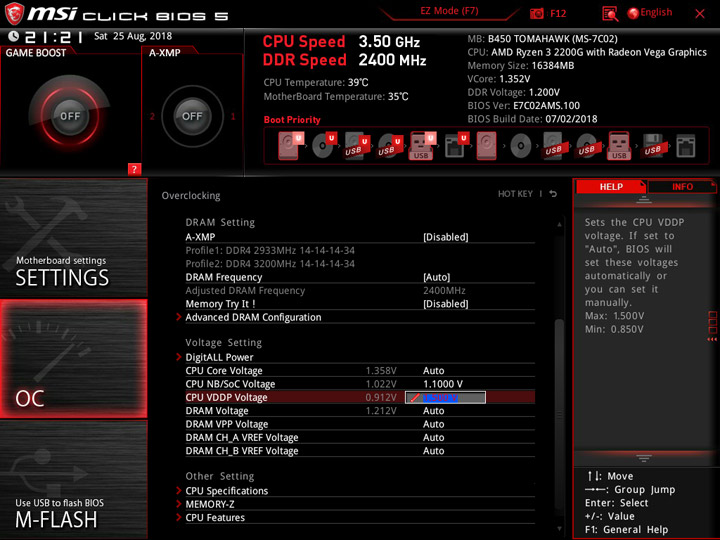Click the settings list scroll-up arrow
The height and width of the screenshot is (540, 720).
(x=559, y=224)
